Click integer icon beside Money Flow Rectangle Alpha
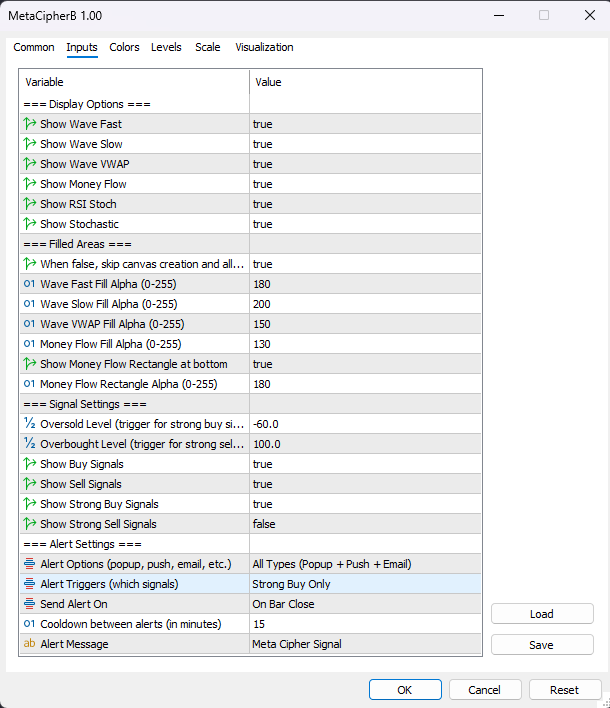This screenshot has height=708, width=610. 29,384
